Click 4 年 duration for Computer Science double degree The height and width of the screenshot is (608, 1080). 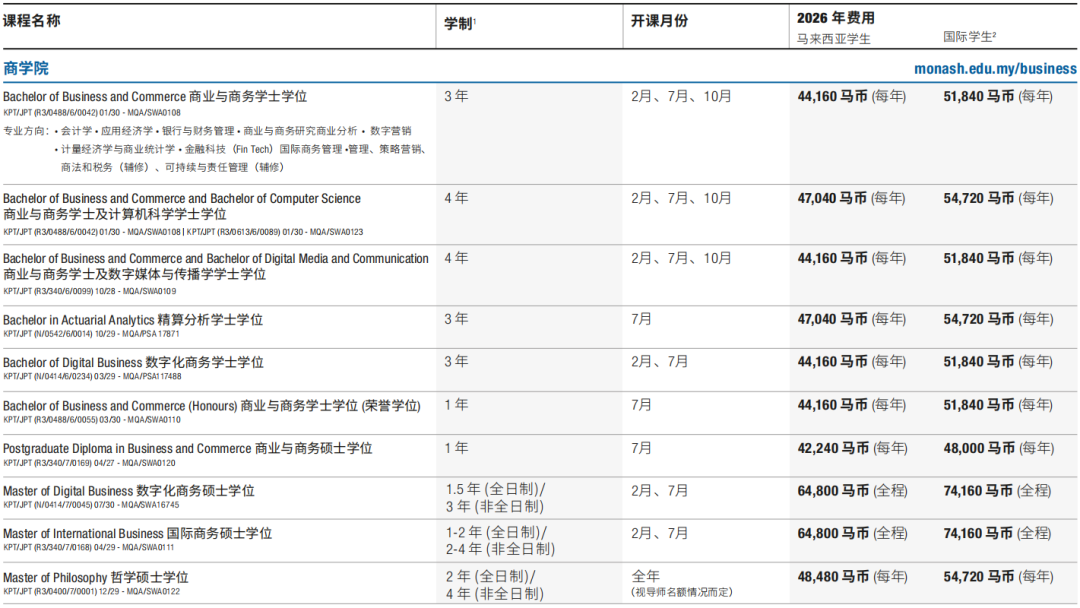(456, 198)
